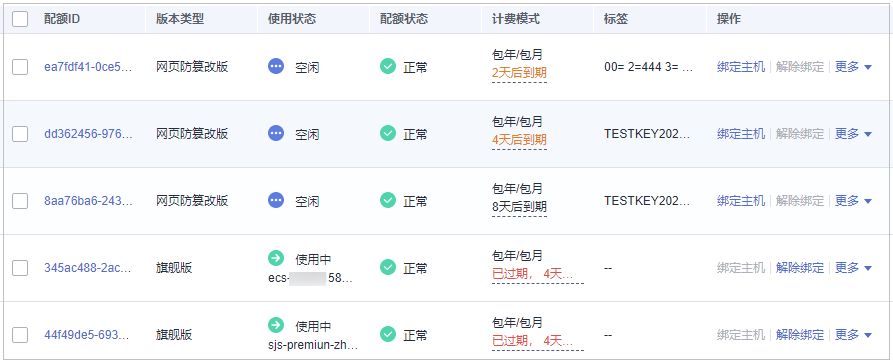Expand 更多 dropdown in ea7fdf41 row
Image resolution: width=893 pixels, height=363 pixels.
click(853, 67)
